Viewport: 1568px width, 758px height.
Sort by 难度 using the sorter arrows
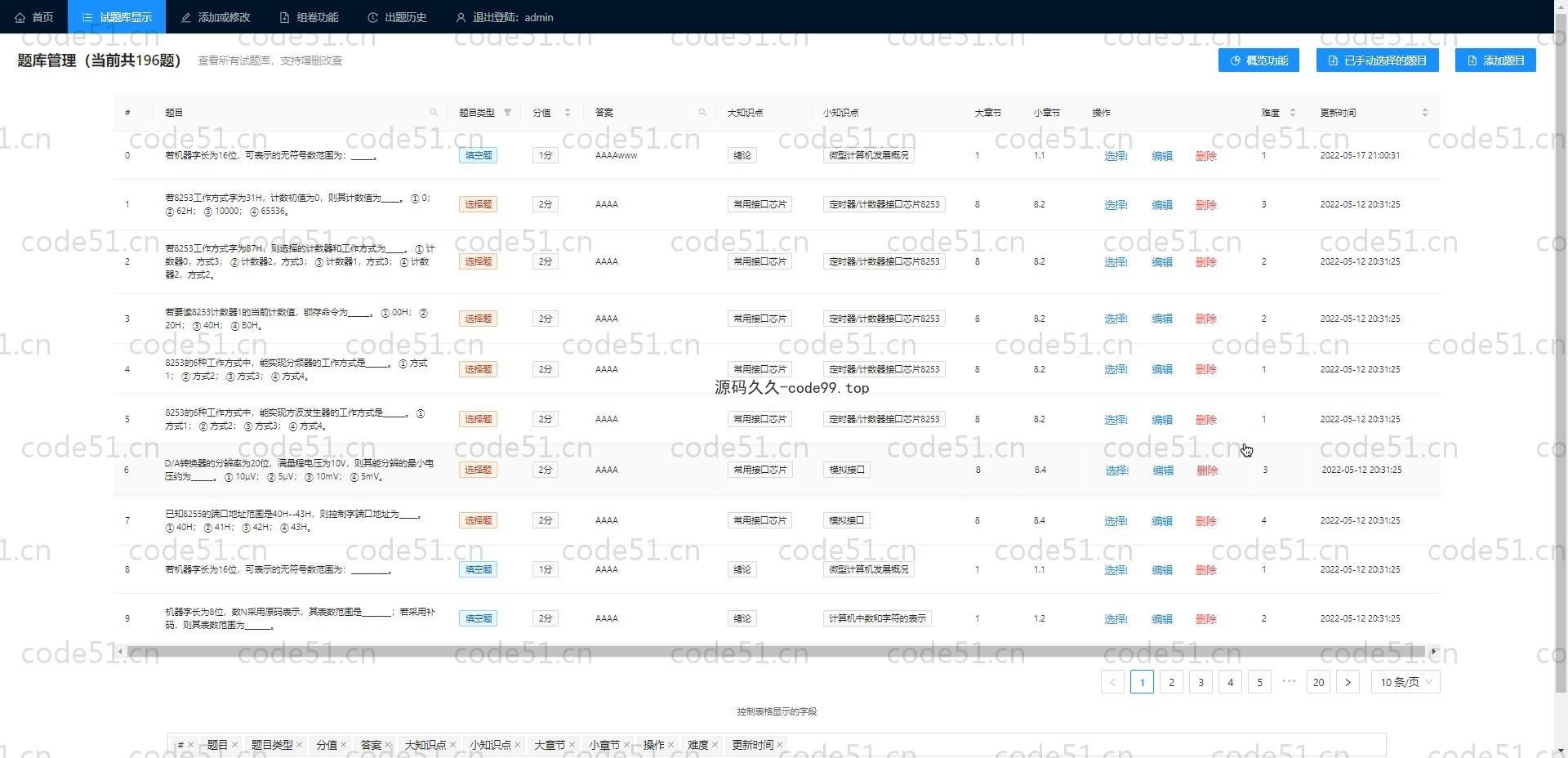[x=1293, y=113]
